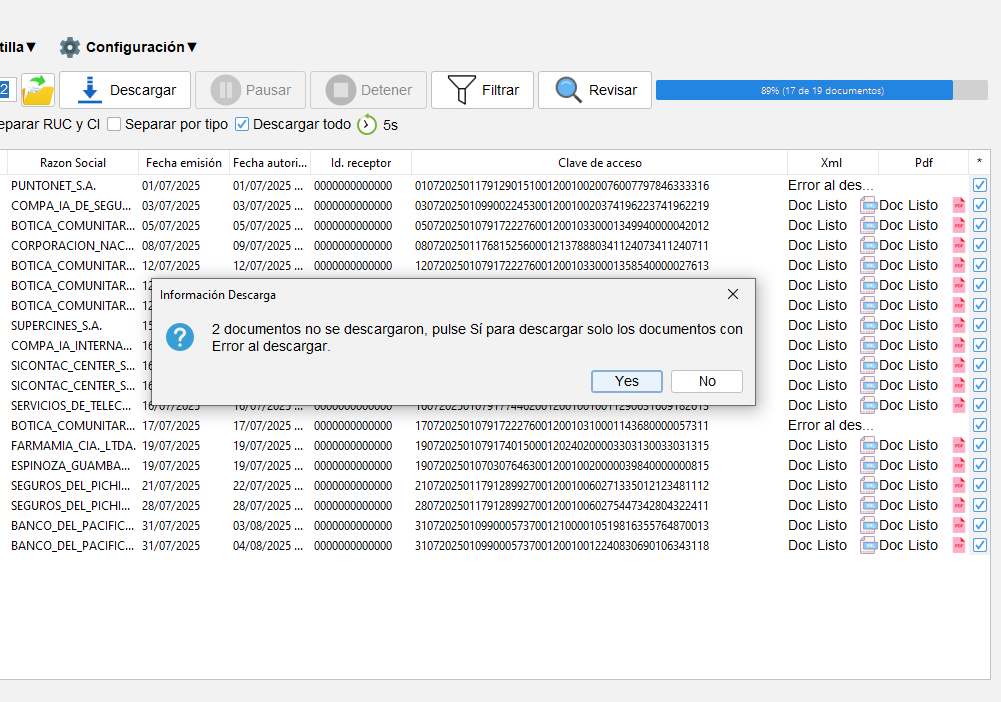This screenshot has width=1001, height=702.
Task: Click the Clave de acceso column header
Action: [x=599, y=162]
